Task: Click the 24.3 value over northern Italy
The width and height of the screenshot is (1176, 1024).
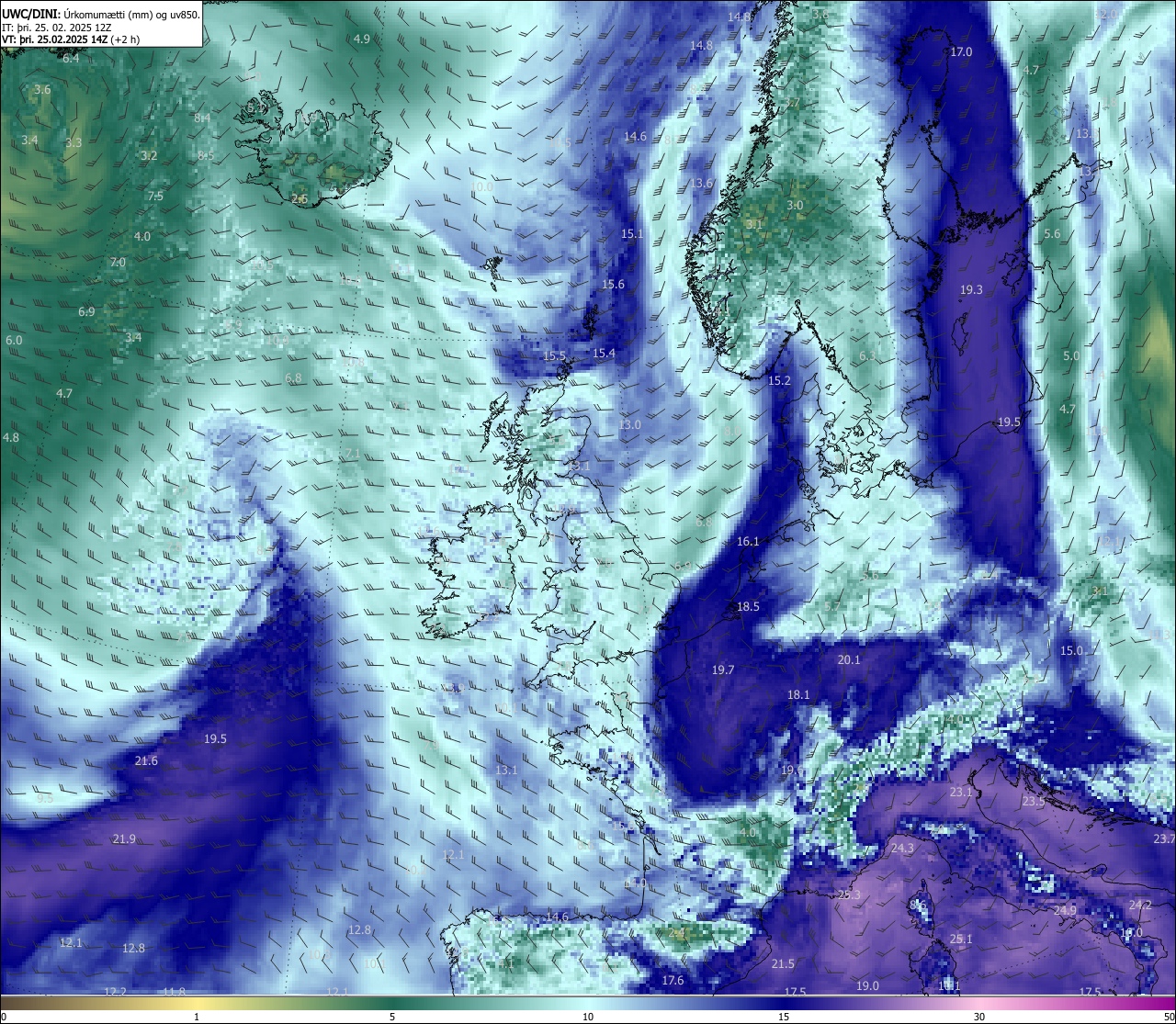Action: (x=902, y=848)
